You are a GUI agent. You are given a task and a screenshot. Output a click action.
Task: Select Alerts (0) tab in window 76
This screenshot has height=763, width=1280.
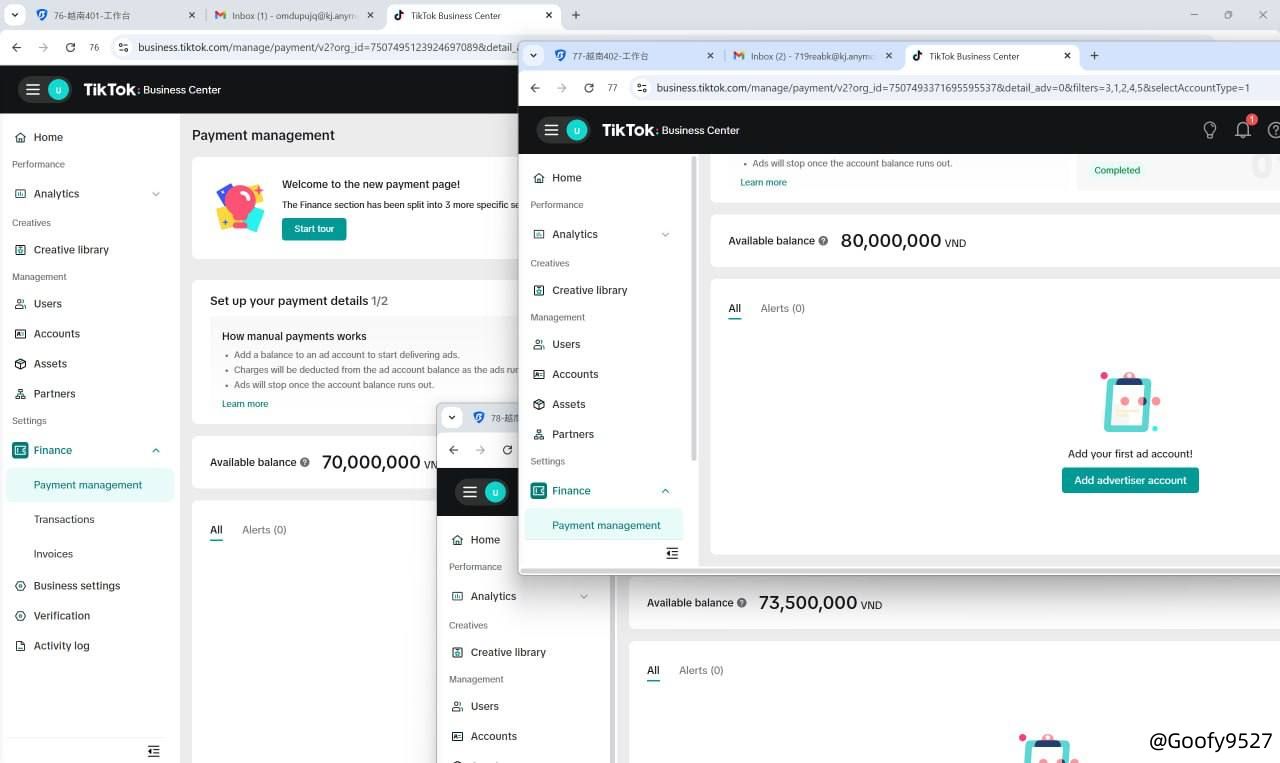pos(264,530)
